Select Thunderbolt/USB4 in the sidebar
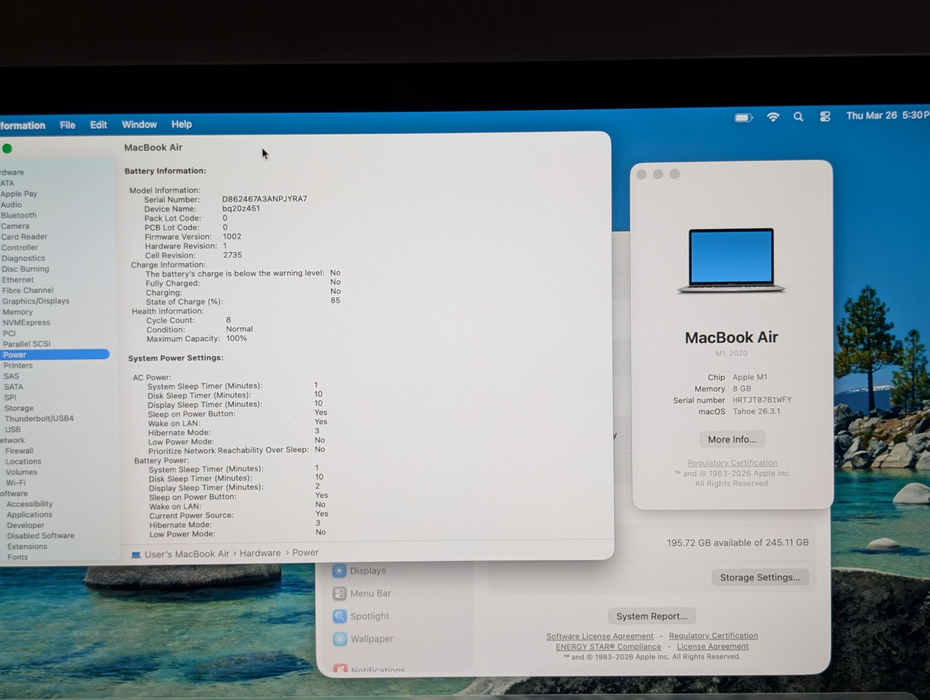 39,419
